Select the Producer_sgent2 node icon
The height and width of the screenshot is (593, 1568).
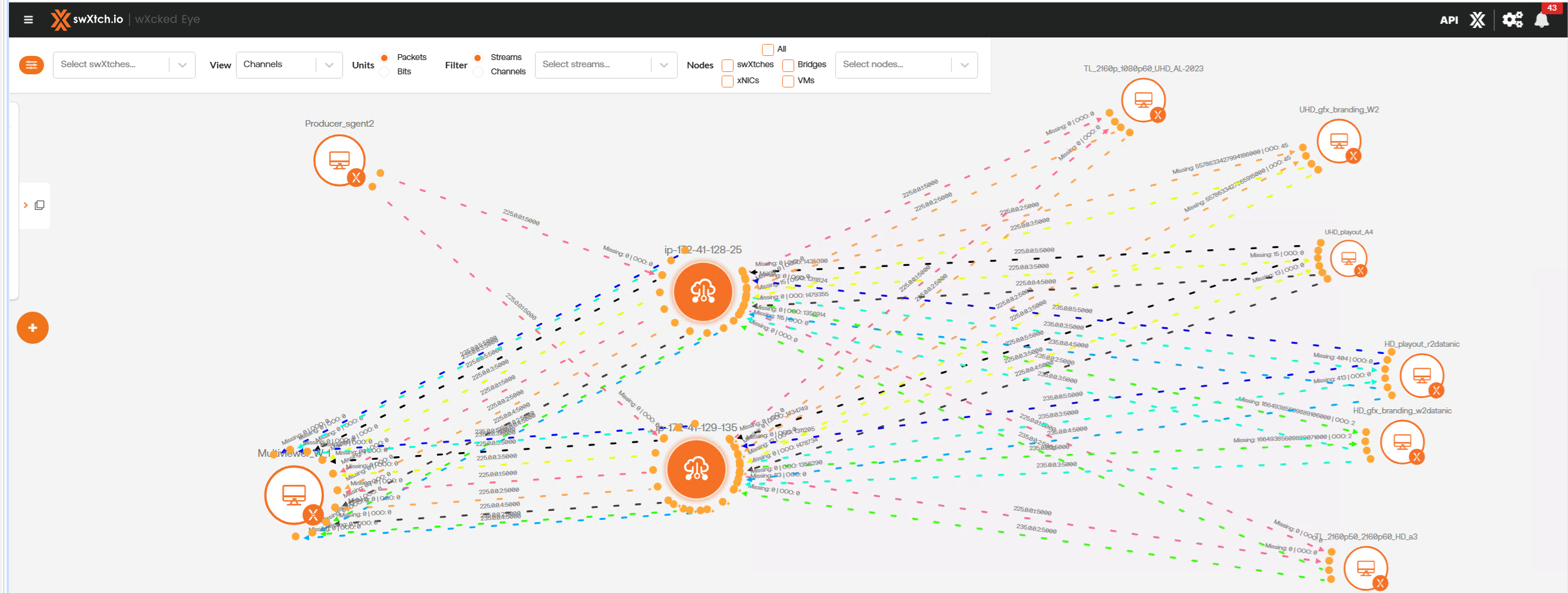[x=339, y=159]
